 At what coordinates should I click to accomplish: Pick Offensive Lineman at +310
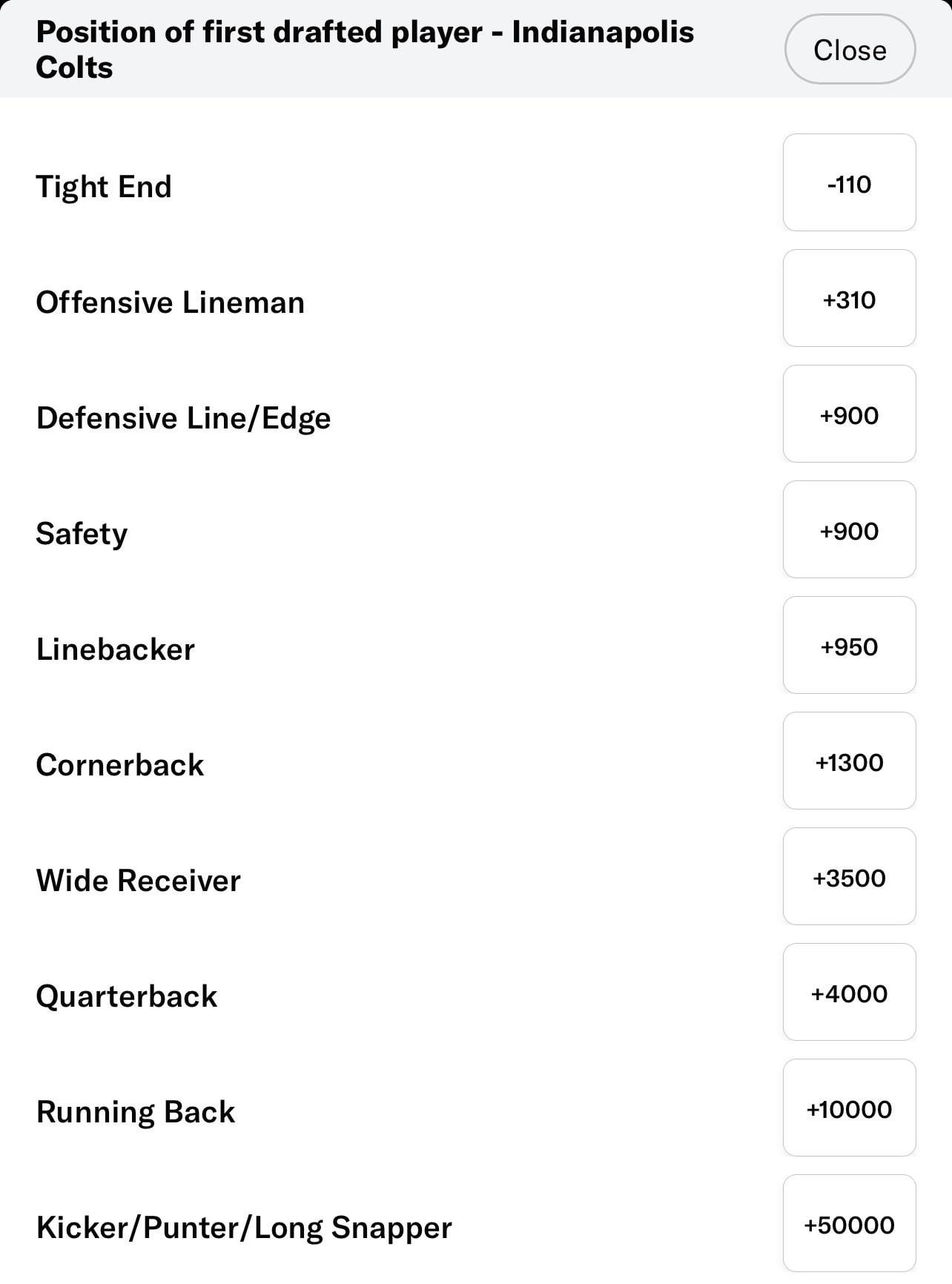click(849, 299)
